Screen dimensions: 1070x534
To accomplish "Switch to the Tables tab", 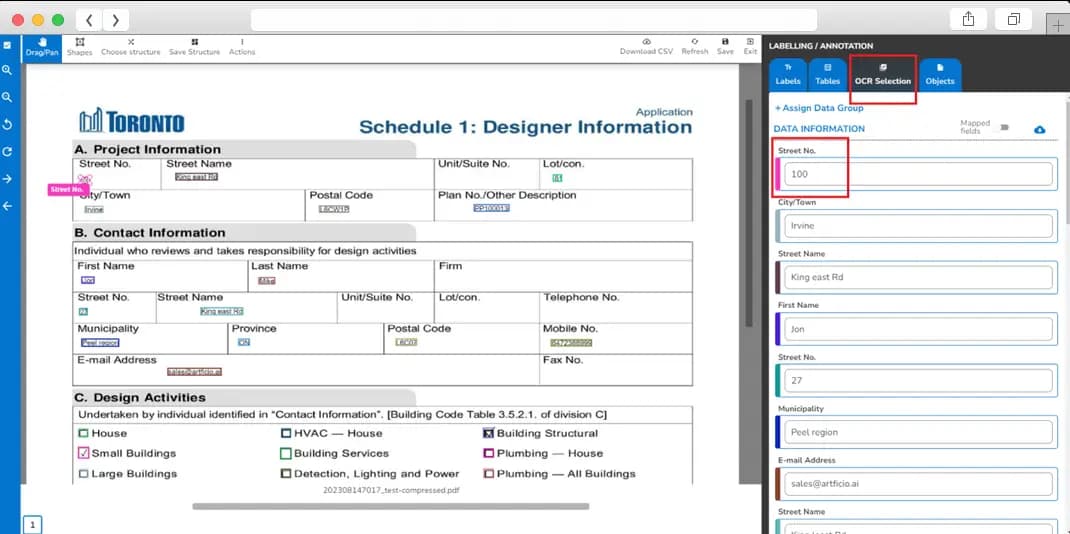I will coord(827,75).
